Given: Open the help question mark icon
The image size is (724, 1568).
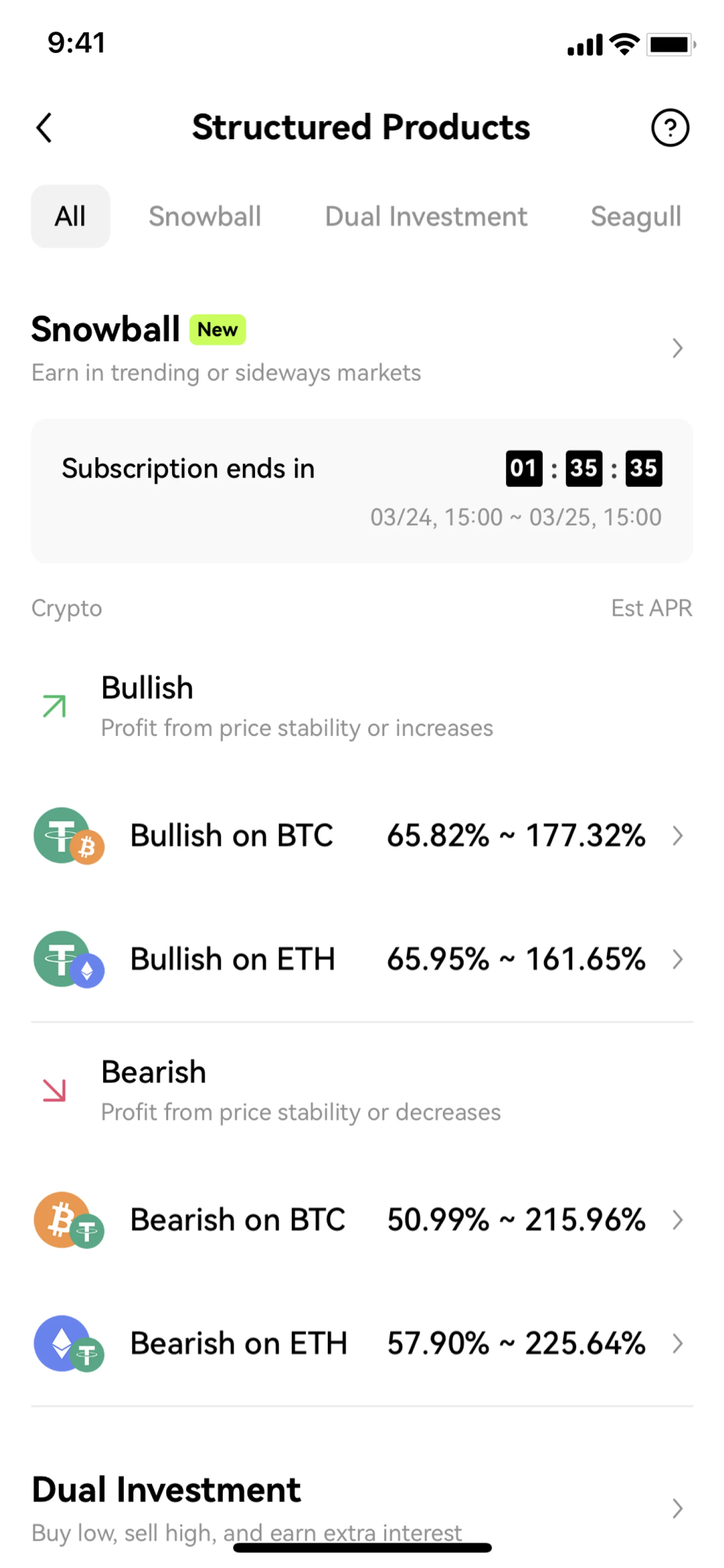Looking at the screenshot, I should (670, 128).
